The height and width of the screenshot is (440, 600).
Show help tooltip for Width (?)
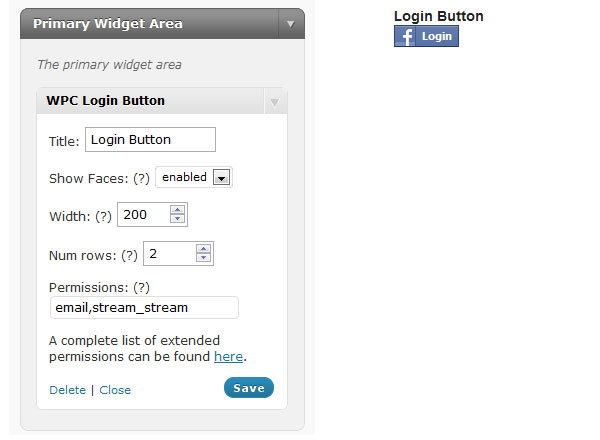tap(103, 217)
